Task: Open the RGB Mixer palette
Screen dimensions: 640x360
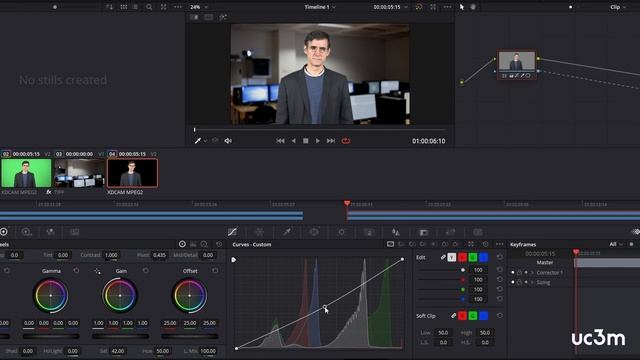Action: [x=51, y=232]
